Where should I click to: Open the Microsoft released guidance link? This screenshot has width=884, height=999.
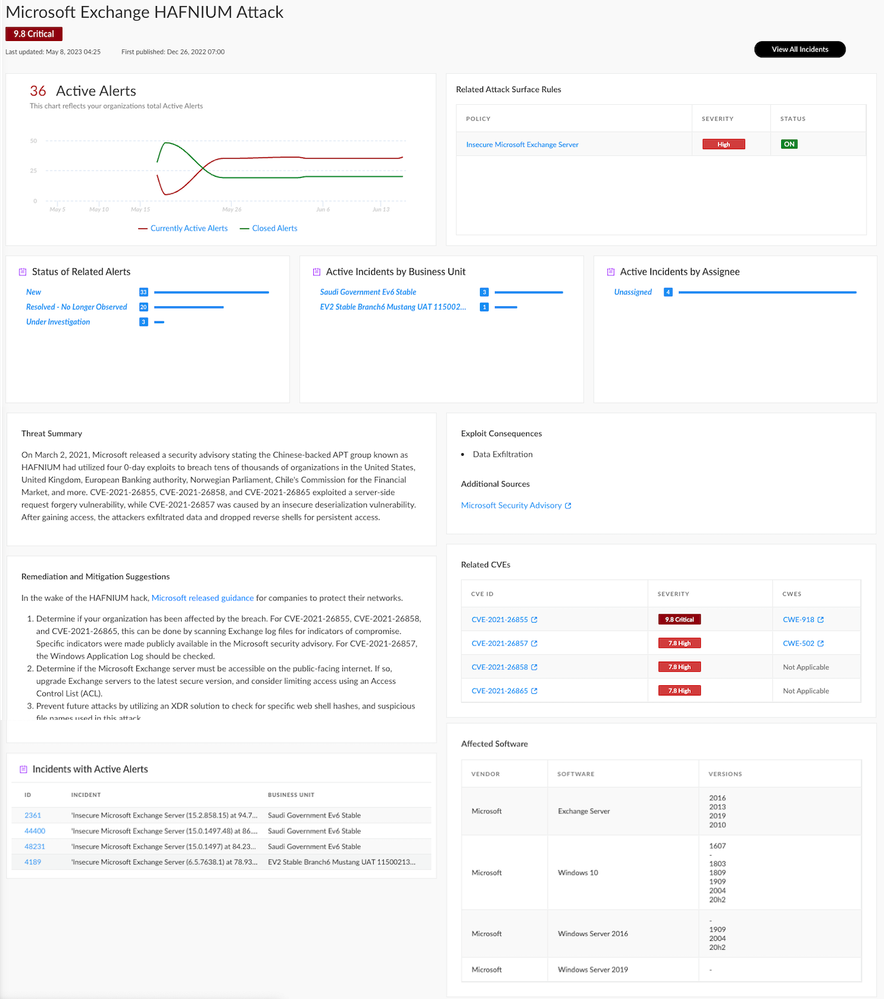tap(203, 598)
